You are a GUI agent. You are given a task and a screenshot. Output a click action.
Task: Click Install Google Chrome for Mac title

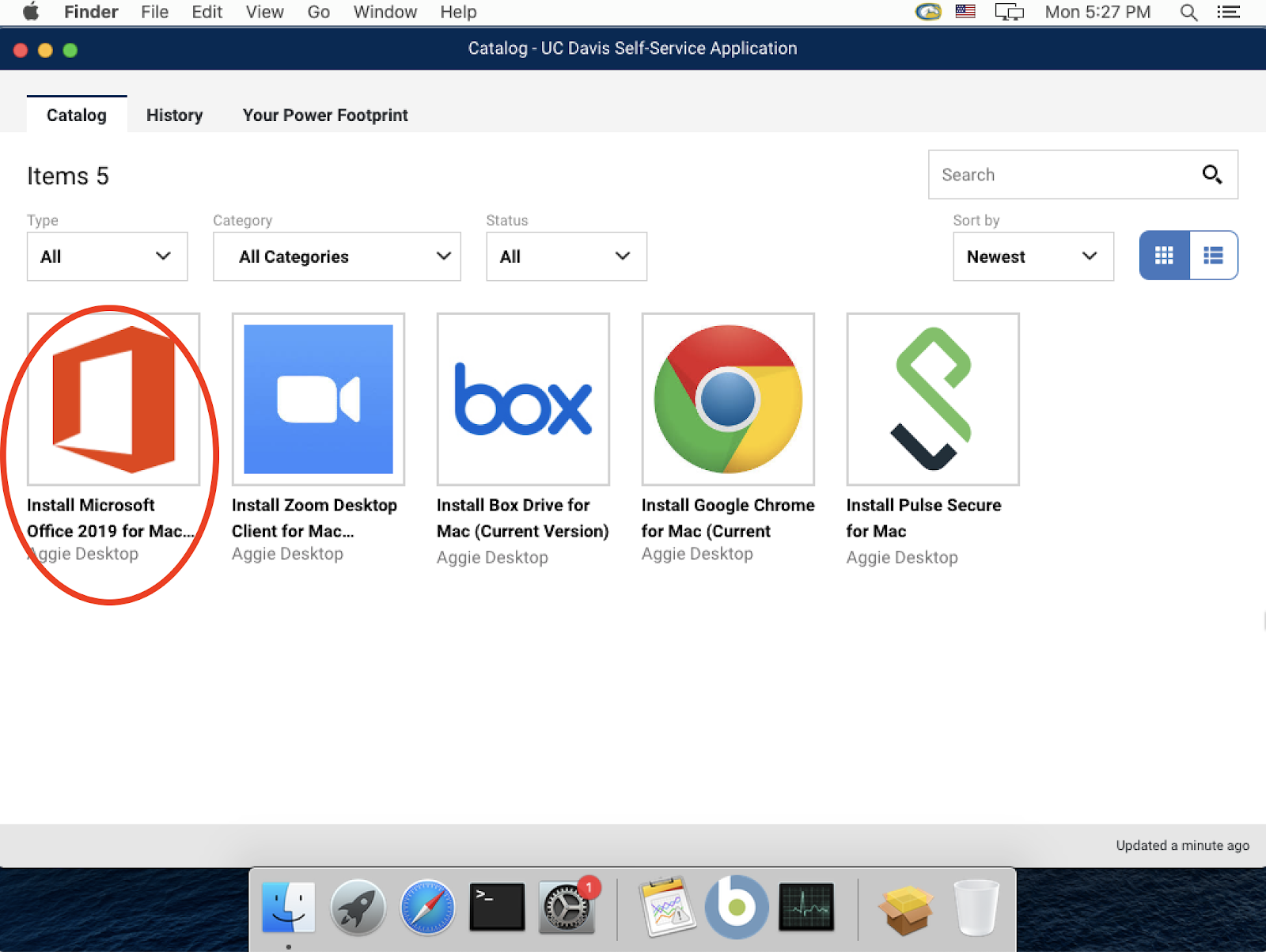[x=728, y=518]
